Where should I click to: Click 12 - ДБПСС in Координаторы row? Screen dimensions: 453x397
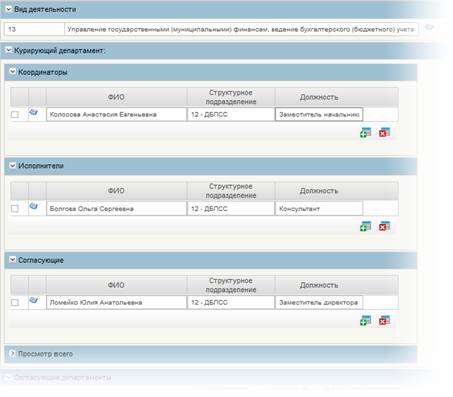point(231,114)
